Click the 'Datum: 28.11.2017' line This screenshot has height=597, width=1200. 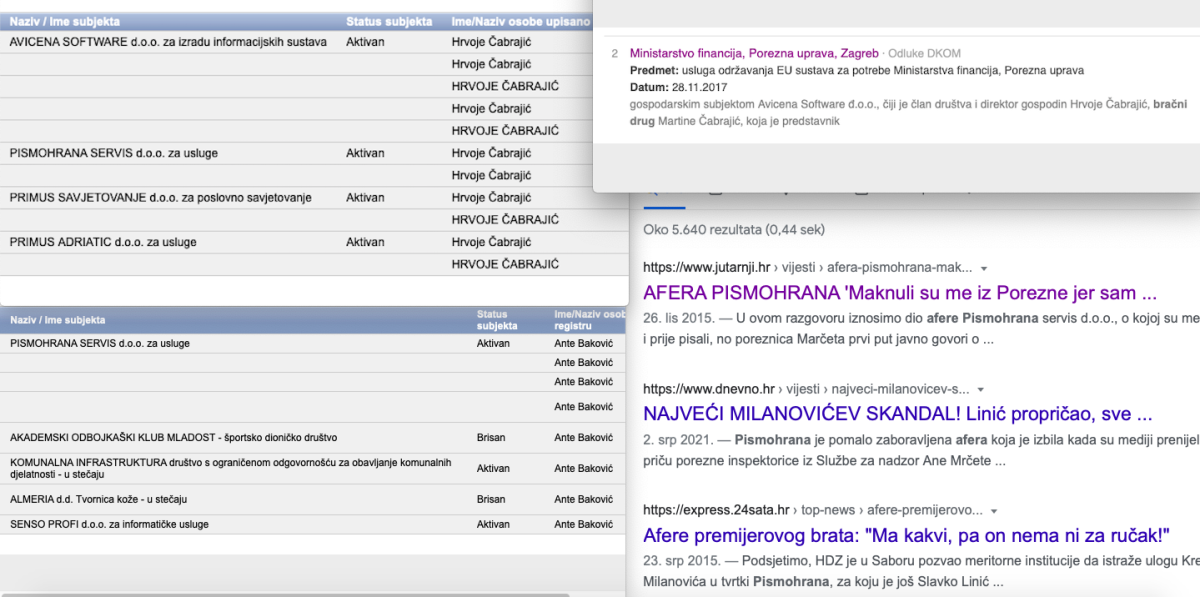tap(679, 88)
